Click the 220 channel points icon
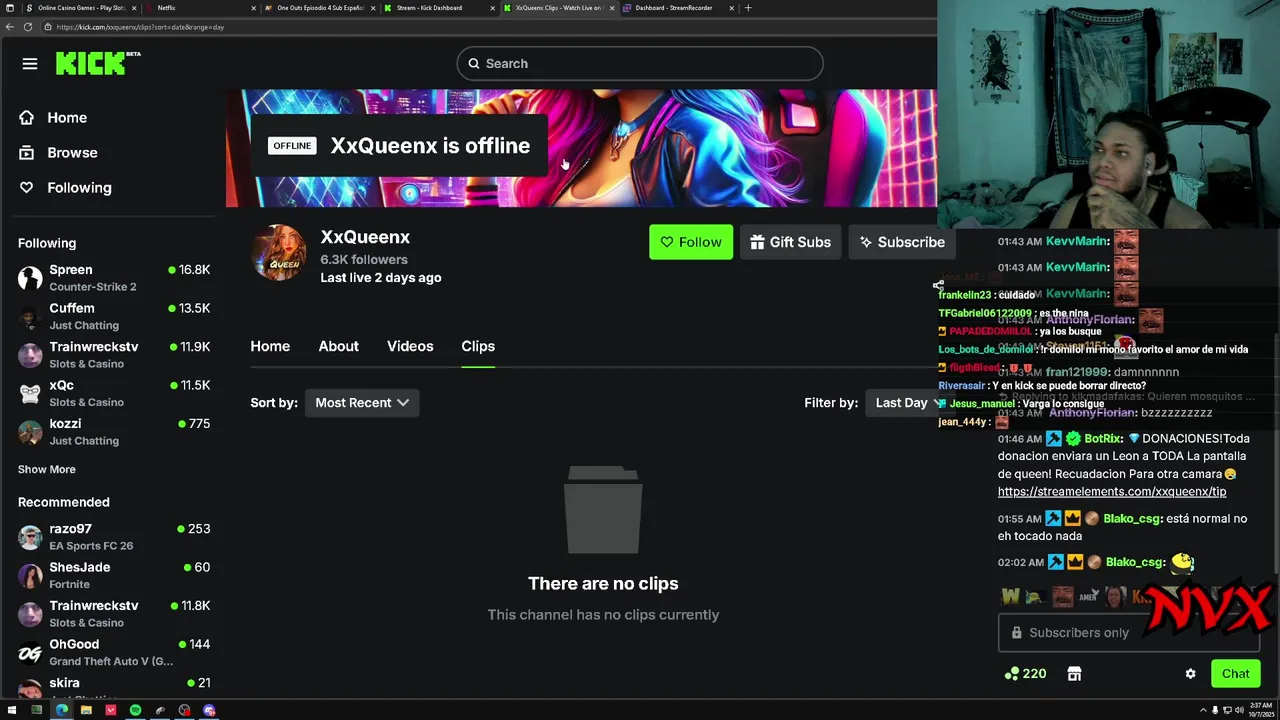The width and height of the screenshot is (1280, 720). point(1012,674)
